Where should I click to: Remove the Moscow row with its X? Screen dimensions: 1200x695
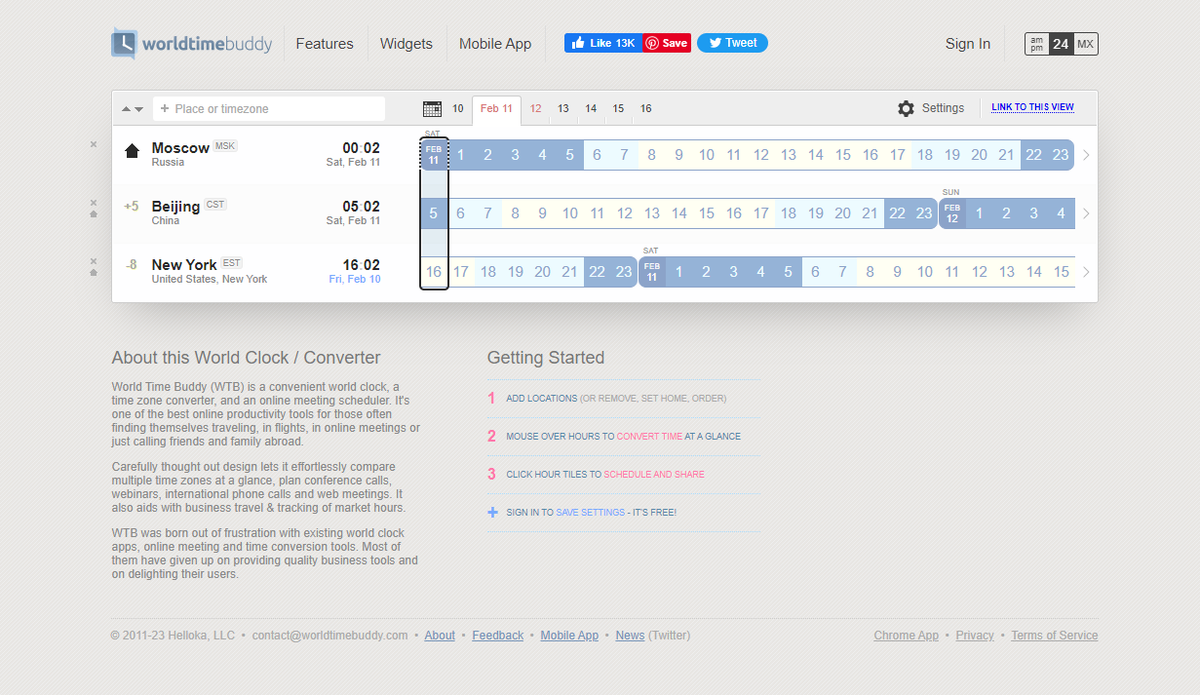point(93,144)
